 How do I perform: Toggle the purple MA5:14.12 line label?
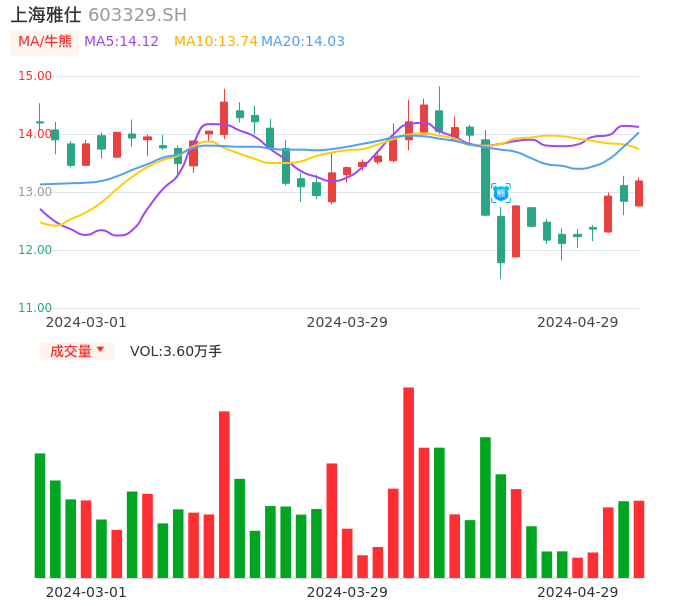[x=121, y=42]
